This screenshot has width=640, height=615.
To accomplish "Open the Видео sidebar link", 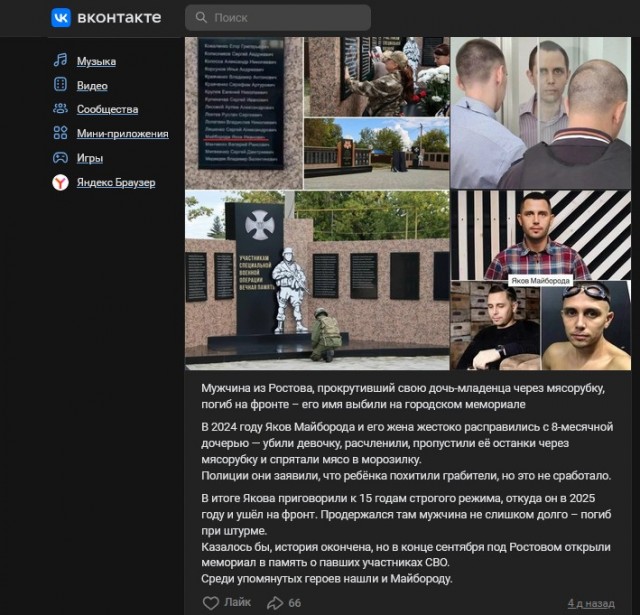I will [x=92, y=86].
